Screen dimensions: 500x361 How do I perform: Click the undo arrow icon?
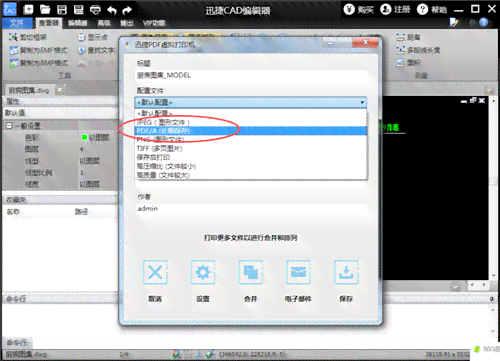click(112, 10)
